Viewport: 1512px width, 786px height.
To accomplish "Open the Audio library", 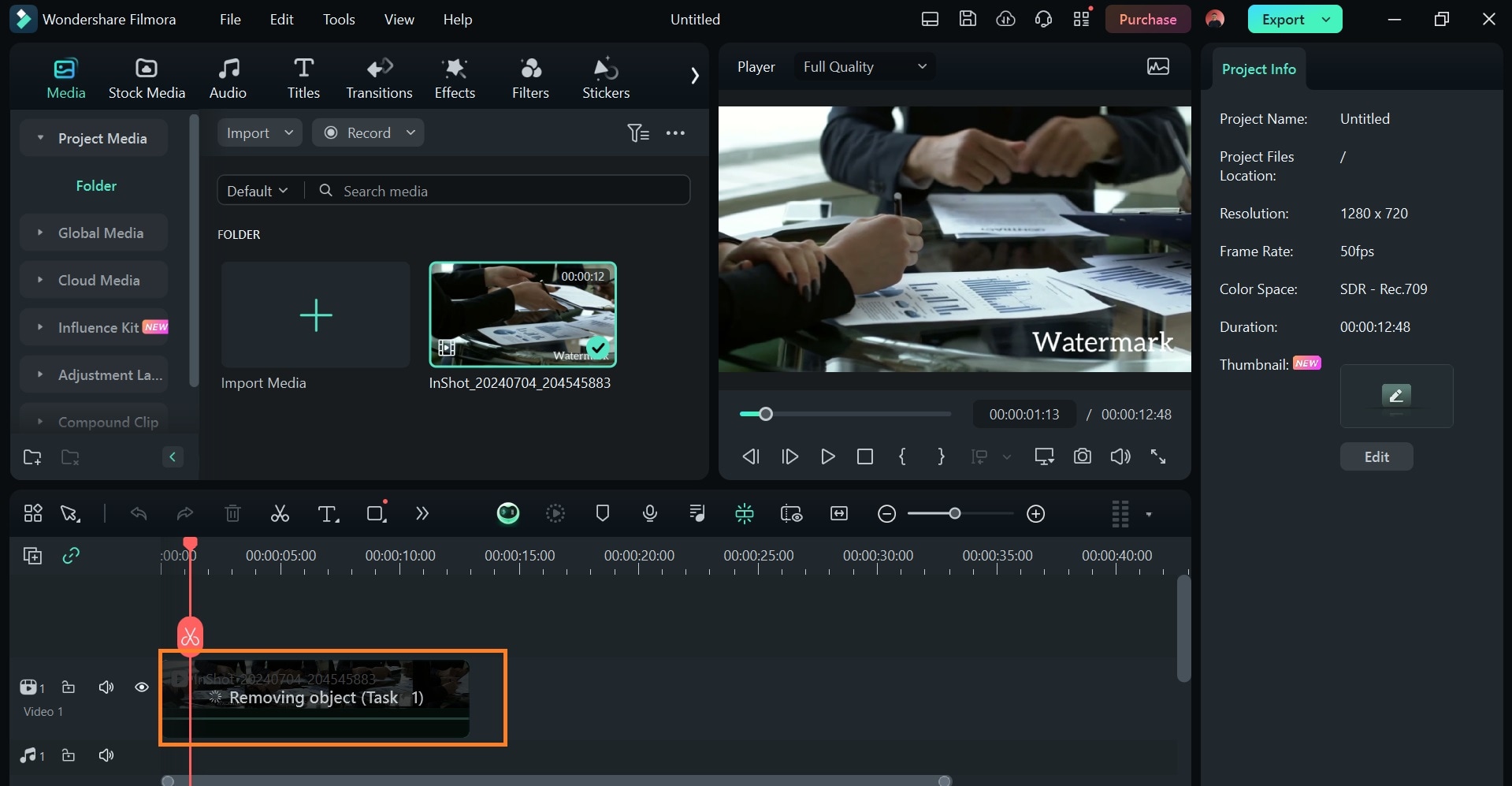I will click(228, 79).
